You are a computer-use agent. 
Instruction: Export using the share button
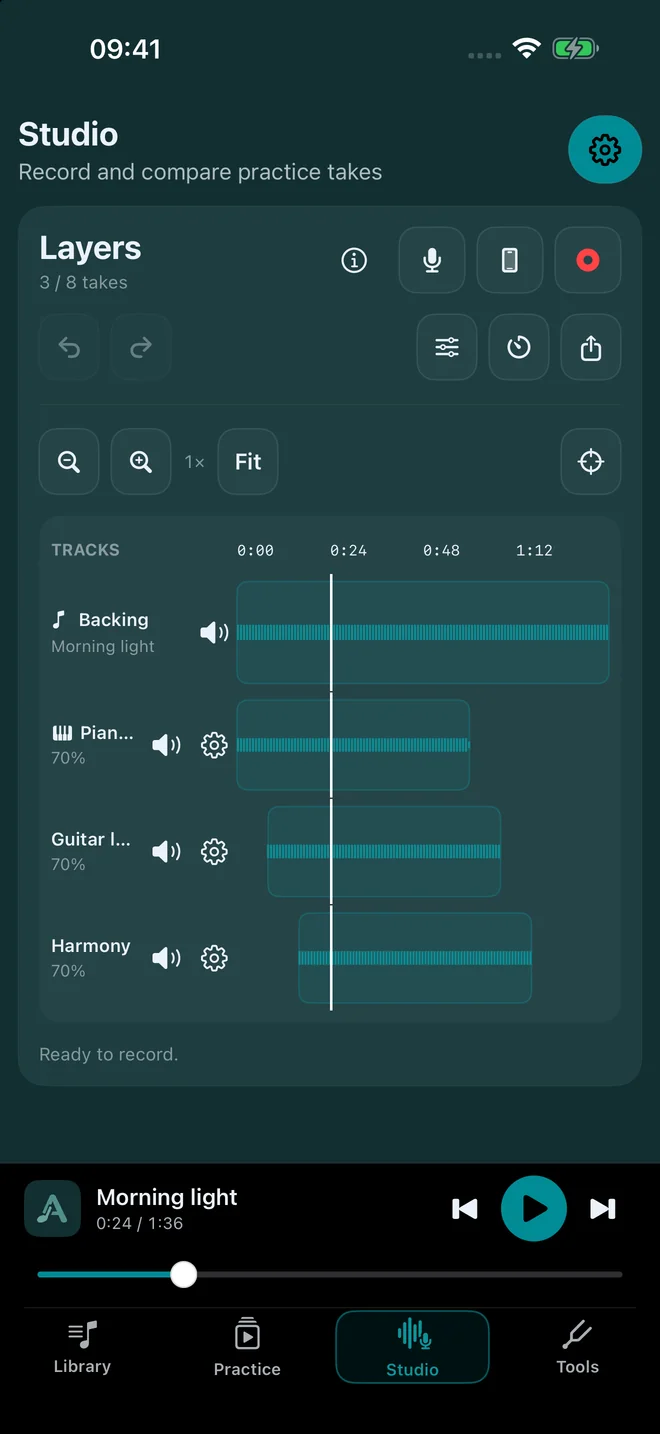(x=591, y=347)
